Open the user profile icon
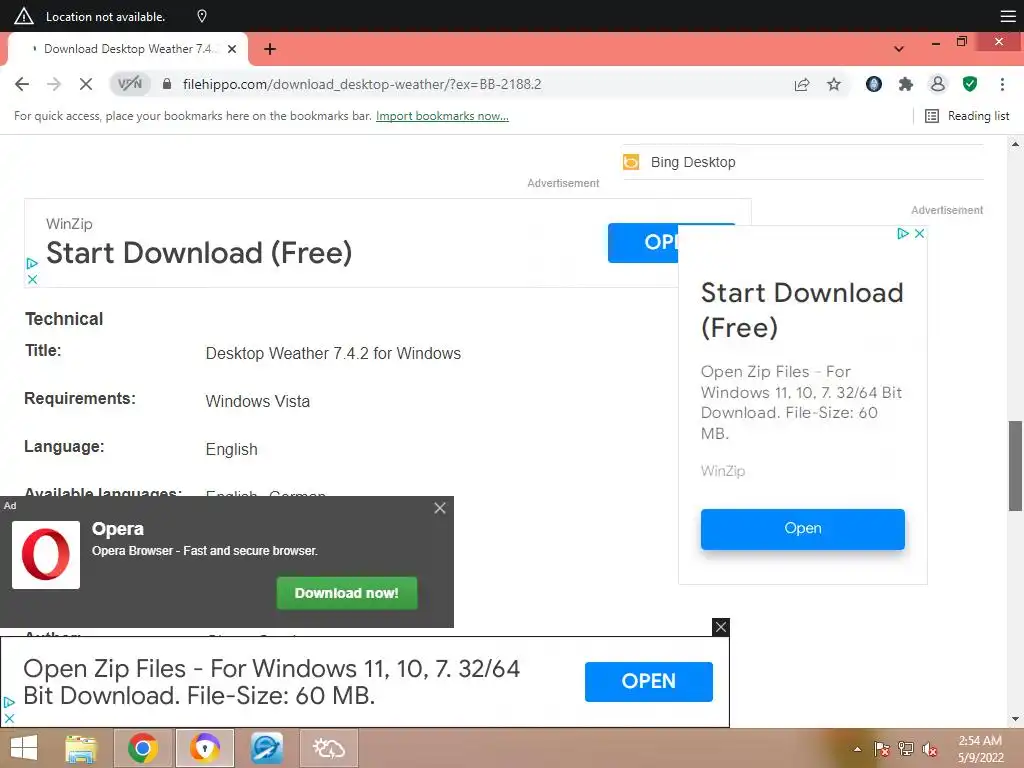 pos(938,84)
